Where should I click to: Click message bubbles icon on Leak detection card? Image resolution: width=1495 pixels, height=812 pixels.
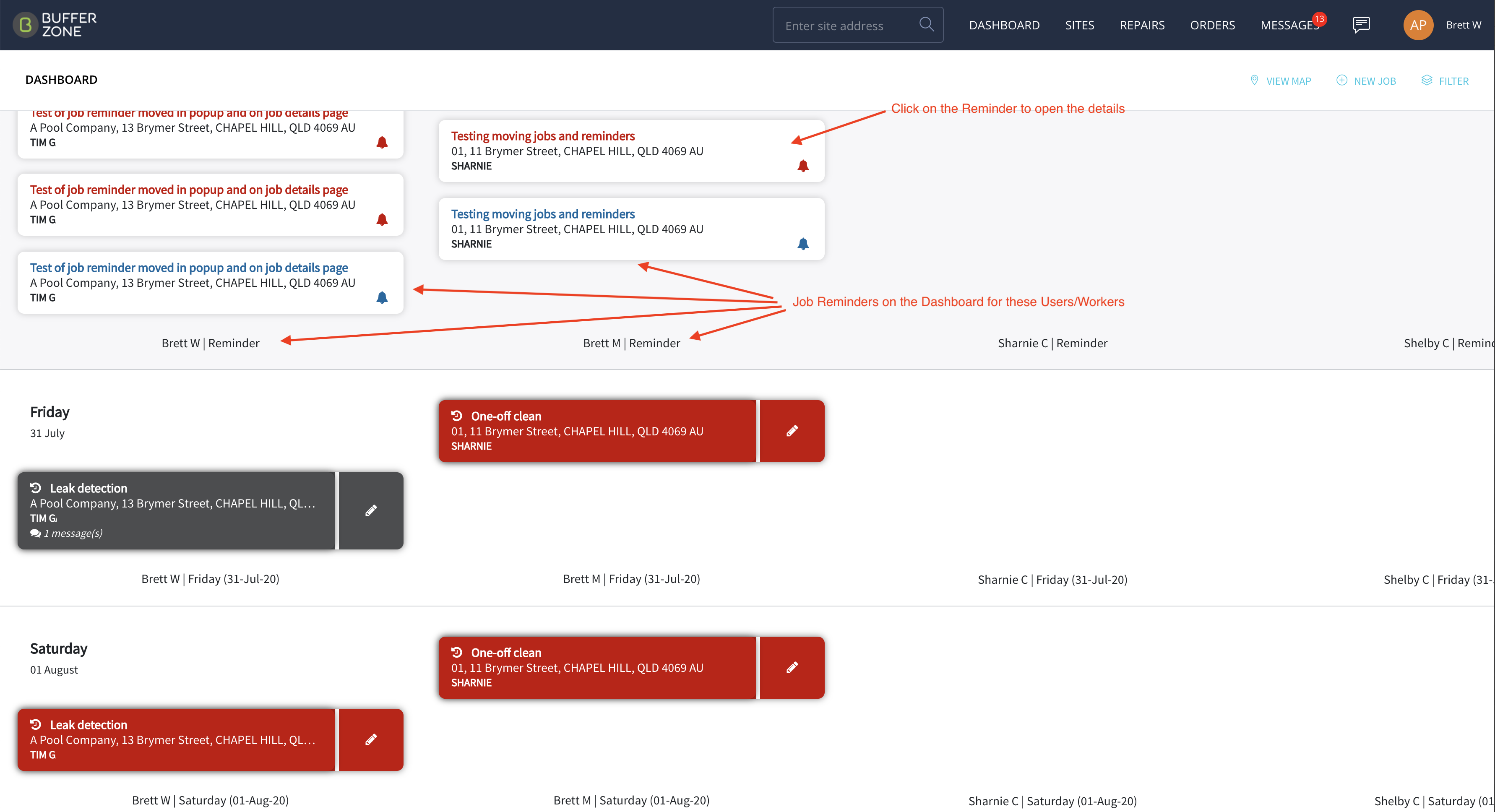35,533
